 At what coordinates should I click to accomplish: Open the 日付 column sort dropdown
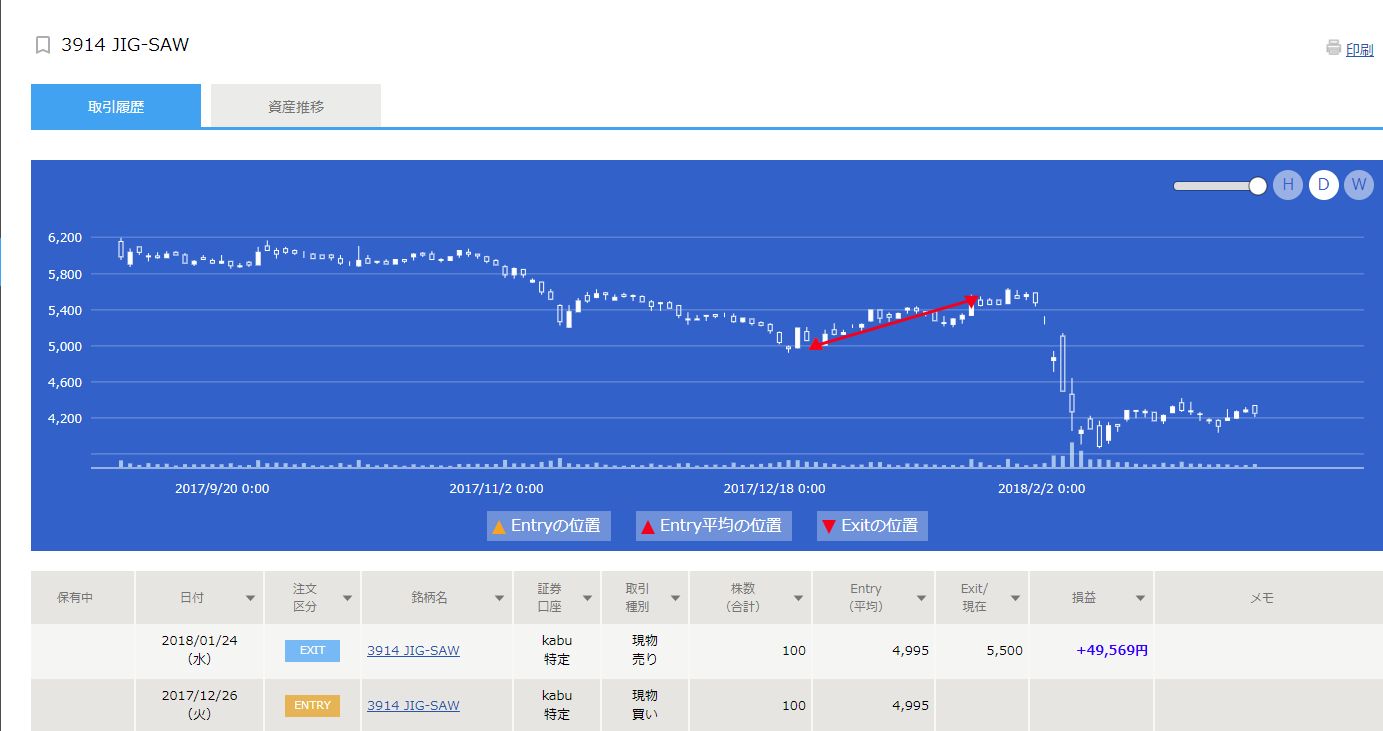point(250,598)
